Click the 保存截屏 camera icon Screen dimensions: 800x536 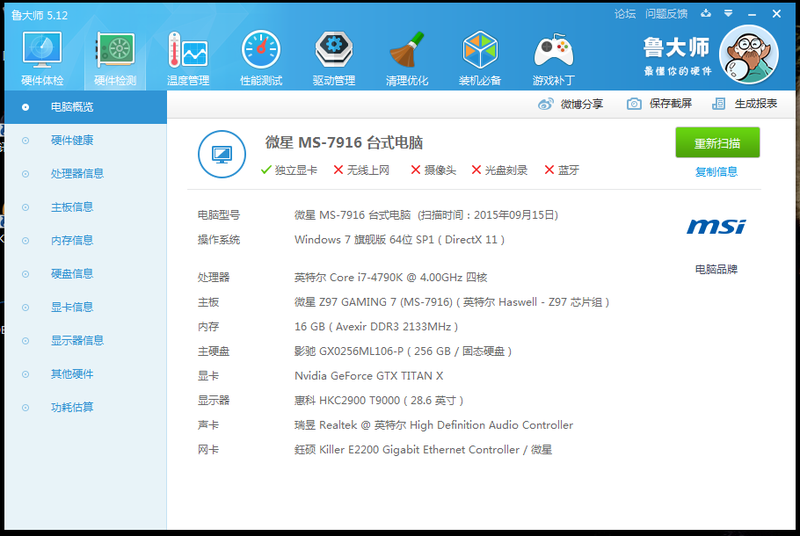(634, 104)
